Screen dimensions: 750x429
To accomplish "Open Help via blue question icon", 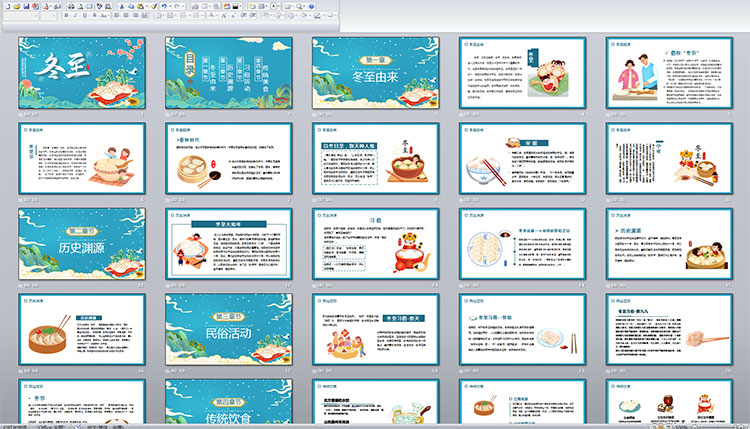I will point(311,6).
